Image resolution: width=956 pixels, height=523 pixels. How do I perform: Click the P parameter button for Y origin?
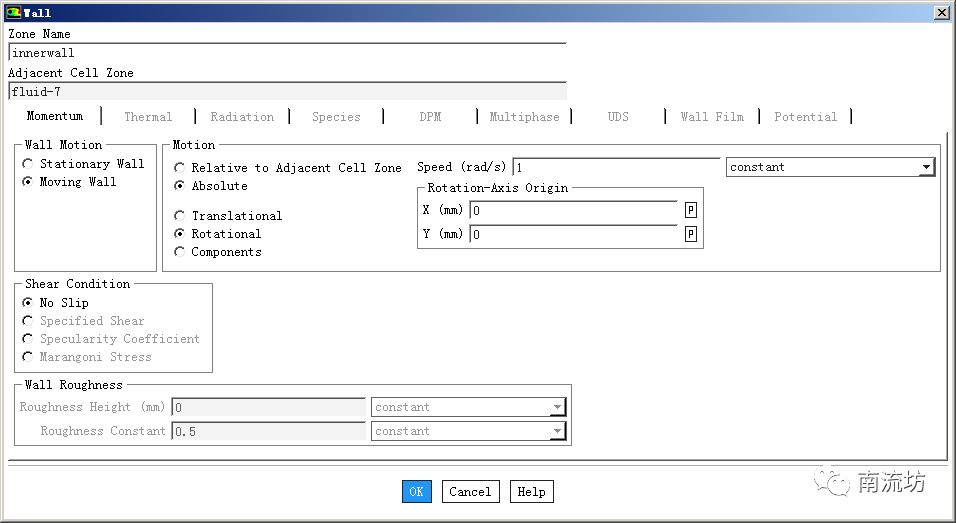pos(690,234)
